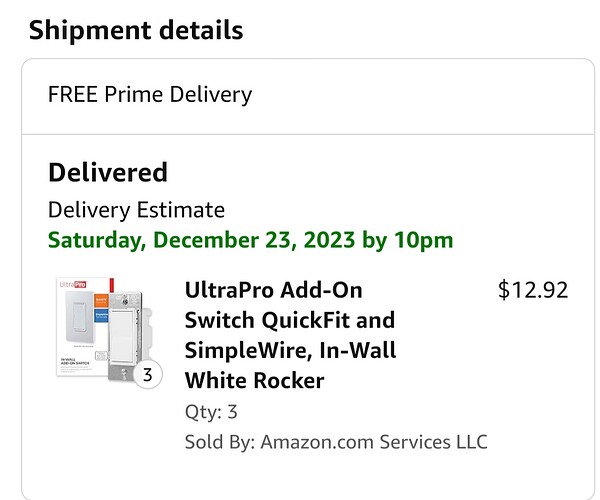600x500 pixels.
Task: Open the Amazon.com Services LLC seller name
Action: coord(374,441)
